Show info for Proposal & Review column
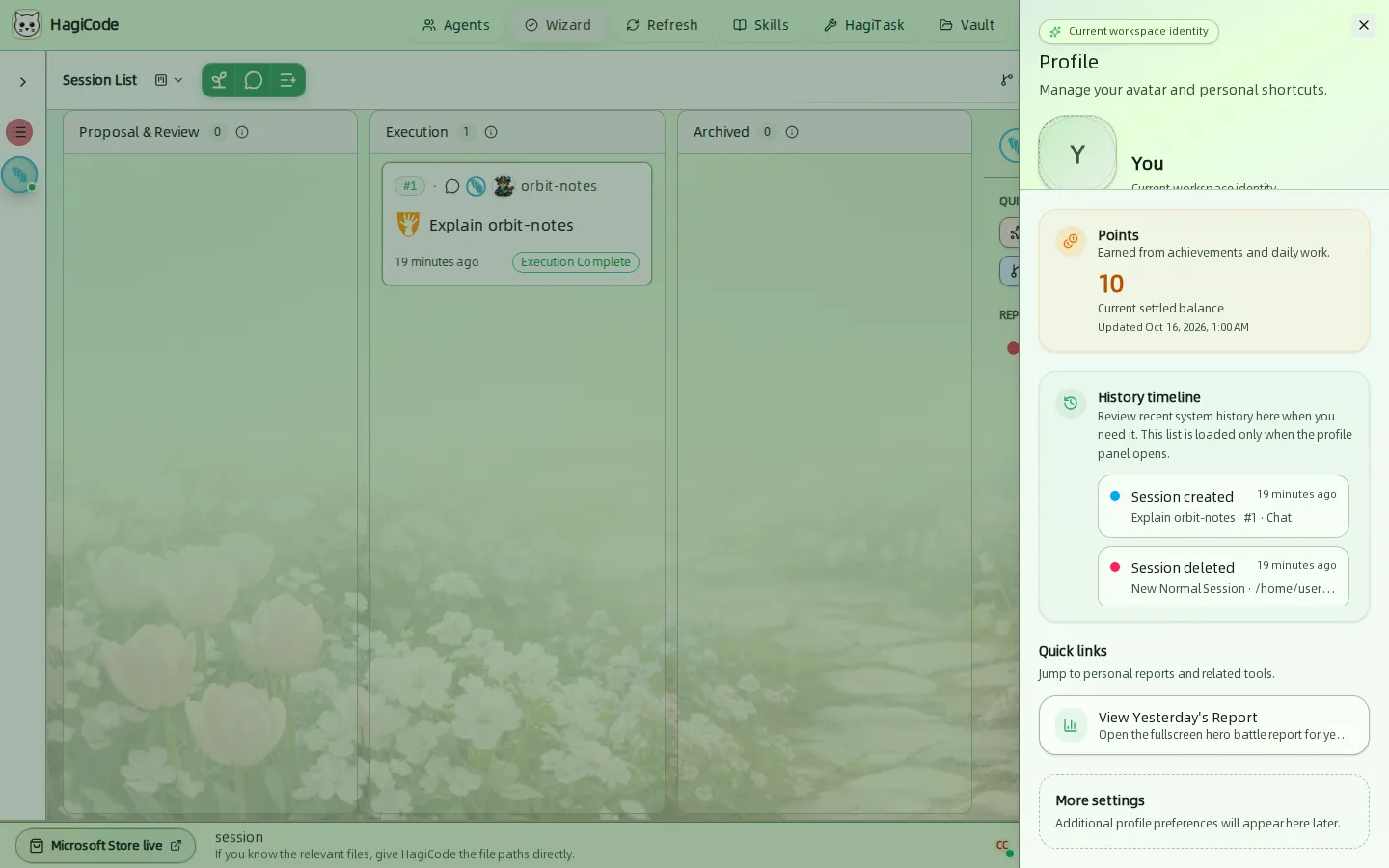 [x=242, y=132]
